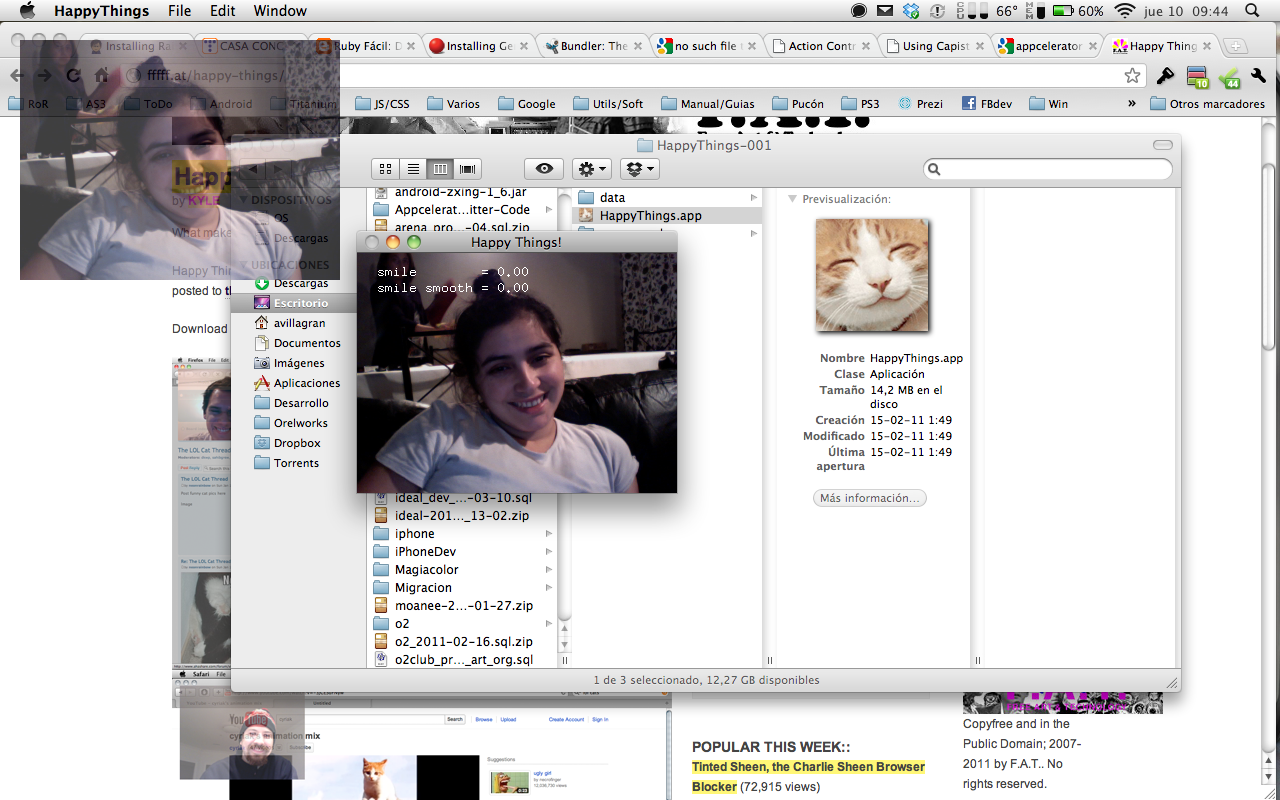The width and height of the screenshot is (1280, 800).
Task: Open Otros marcadores folder
Action: click(x=1207, y=103)
